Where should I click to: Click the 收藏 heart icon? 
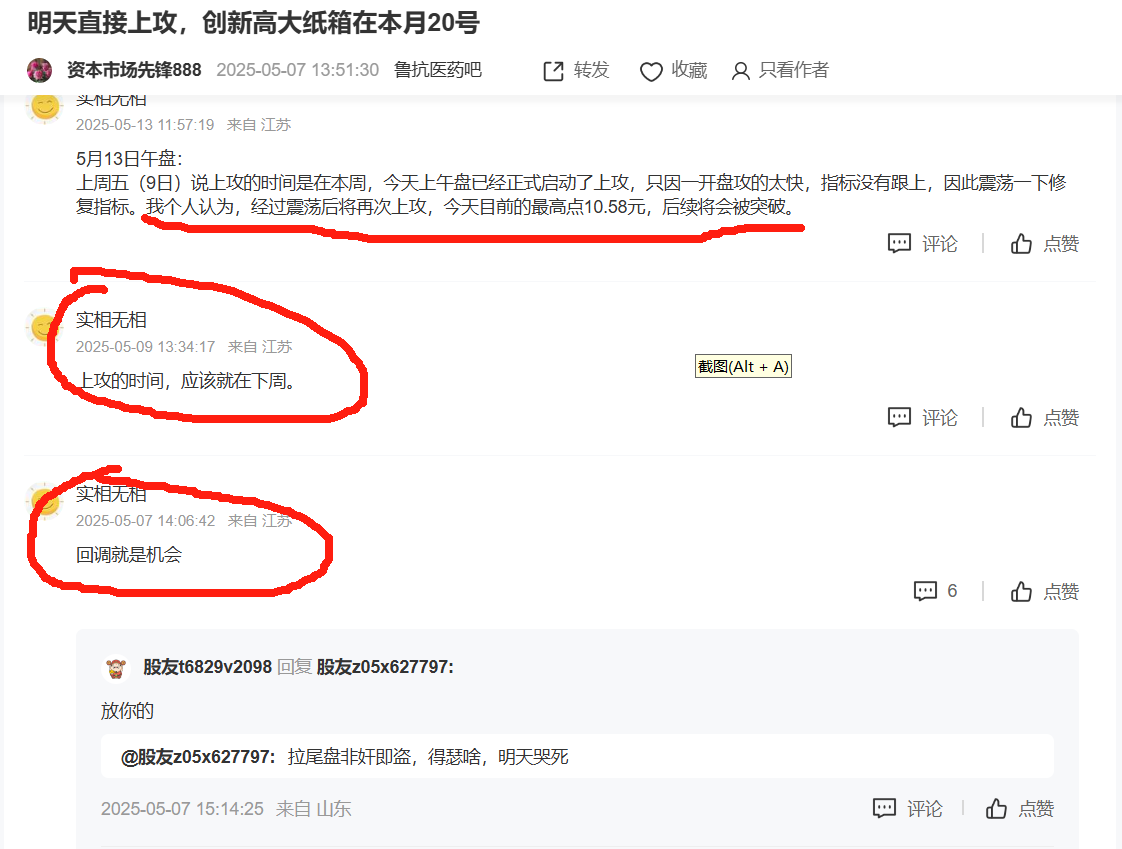tap(650, 71)
